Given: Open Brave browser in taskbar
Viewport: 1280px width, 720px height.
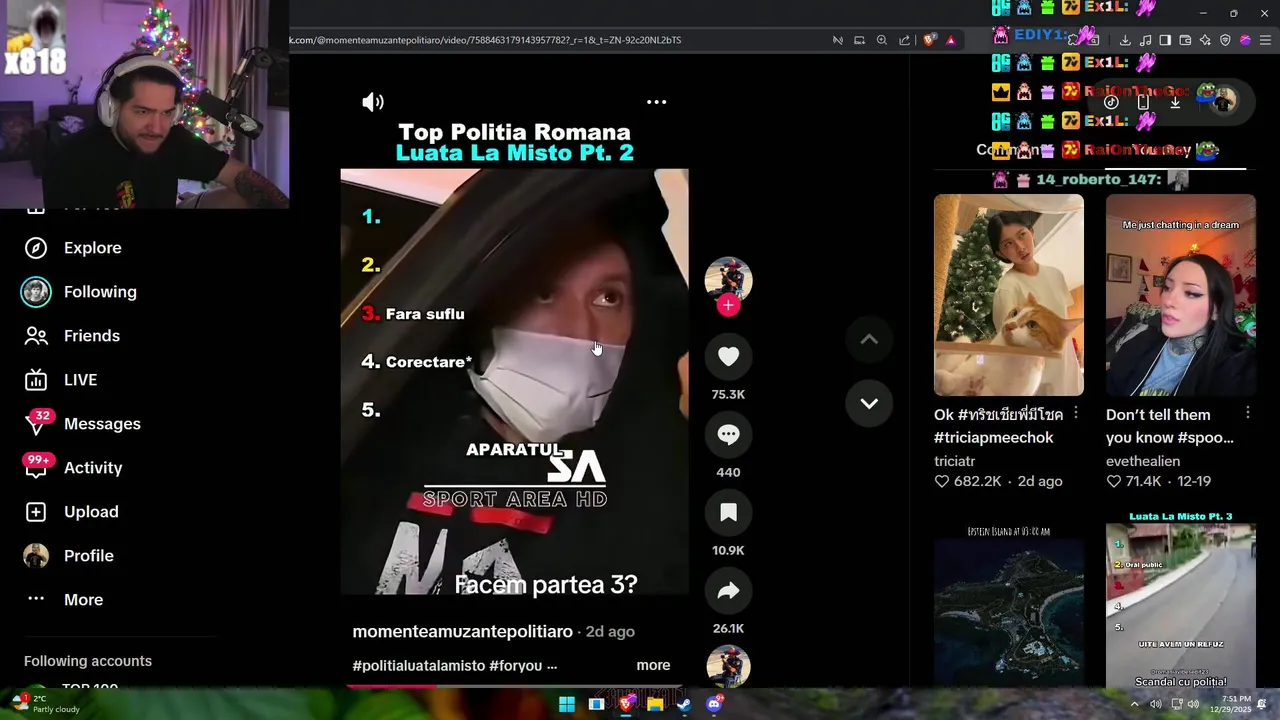Looking at the screenshot, I should pyautogui.click(x=626, y=704).
